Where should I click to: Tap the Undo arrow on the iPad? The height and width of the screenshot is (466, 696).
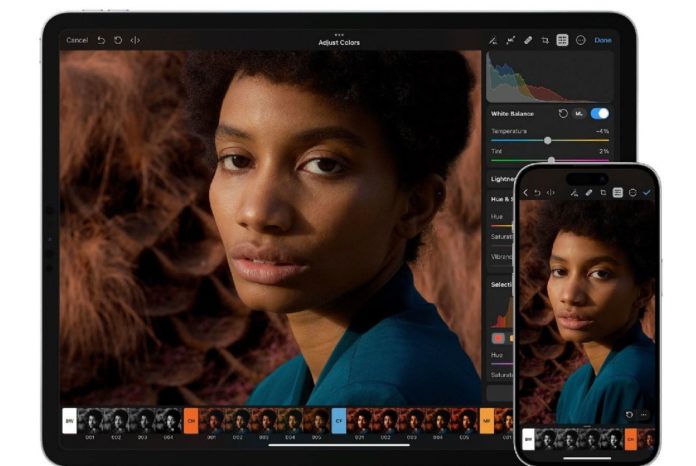click(101, 40)
